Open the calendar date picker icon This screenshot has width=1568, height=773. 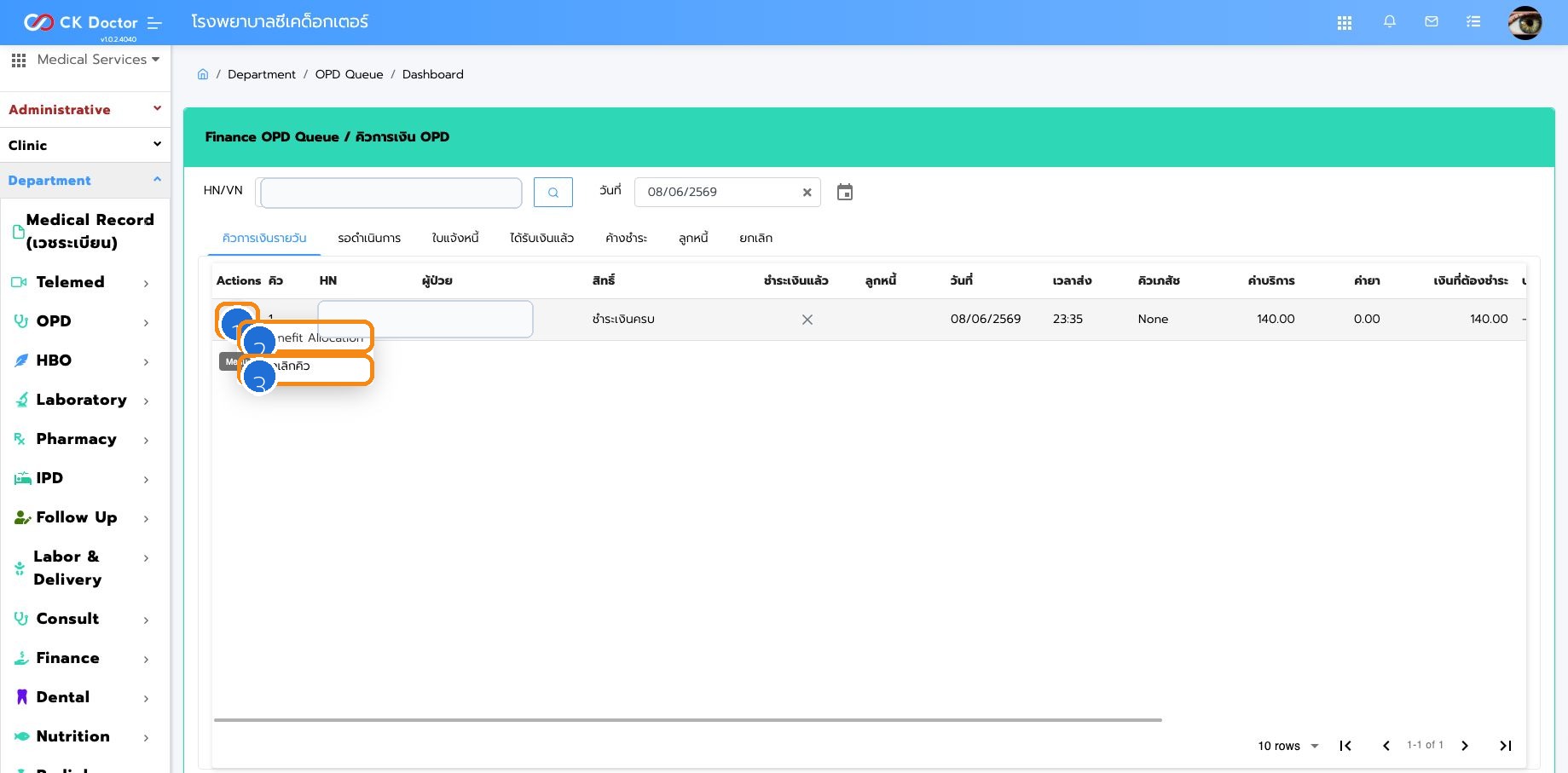coord(845,193)
